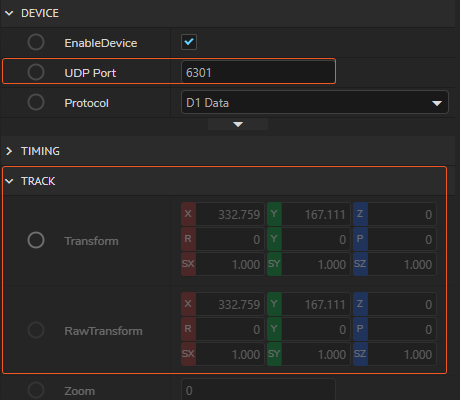Click the Transform SX scale field
This screenshot has width=460, height=400.
tap(230, 264)
